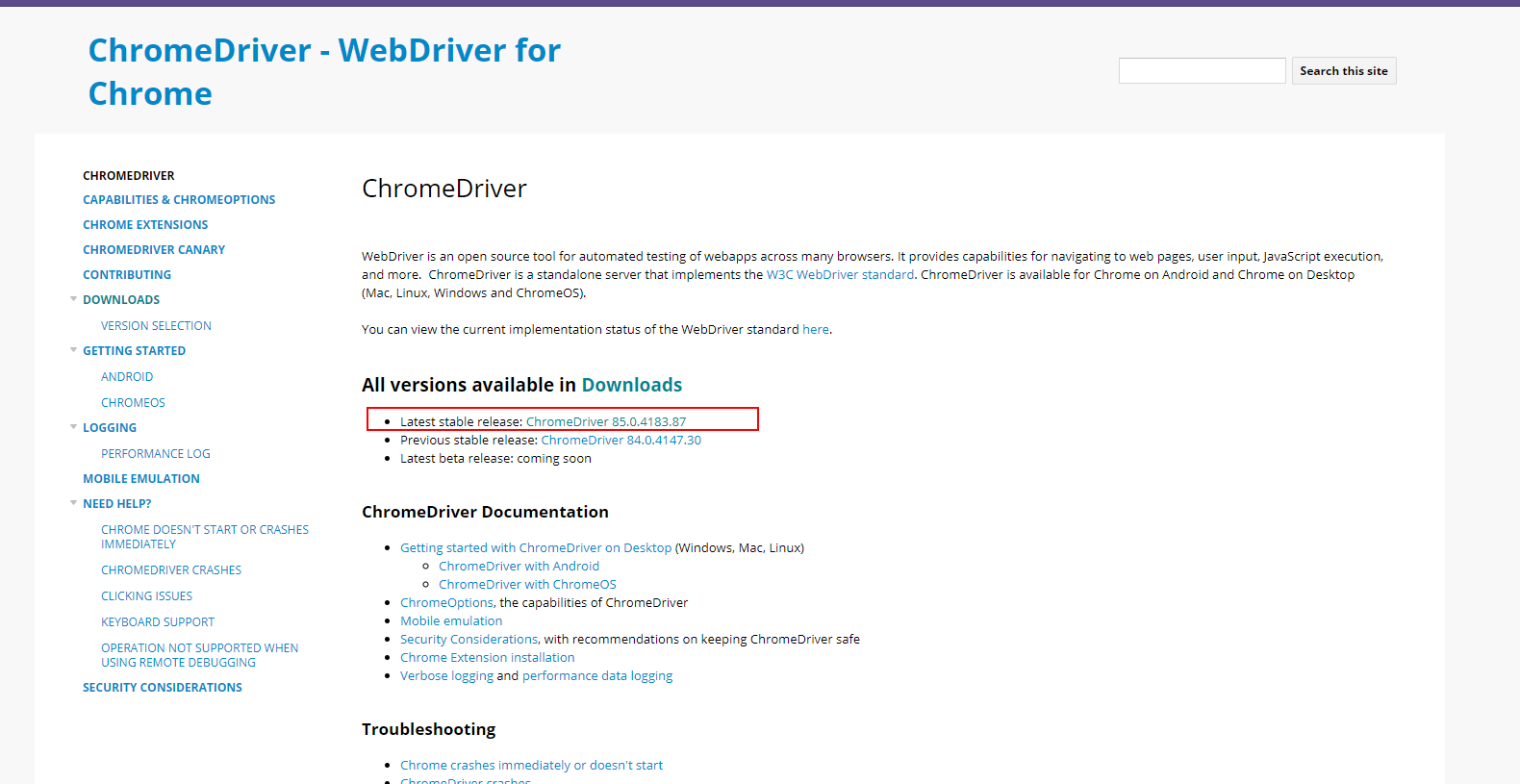Focus the site search text field

(1202, 71)
